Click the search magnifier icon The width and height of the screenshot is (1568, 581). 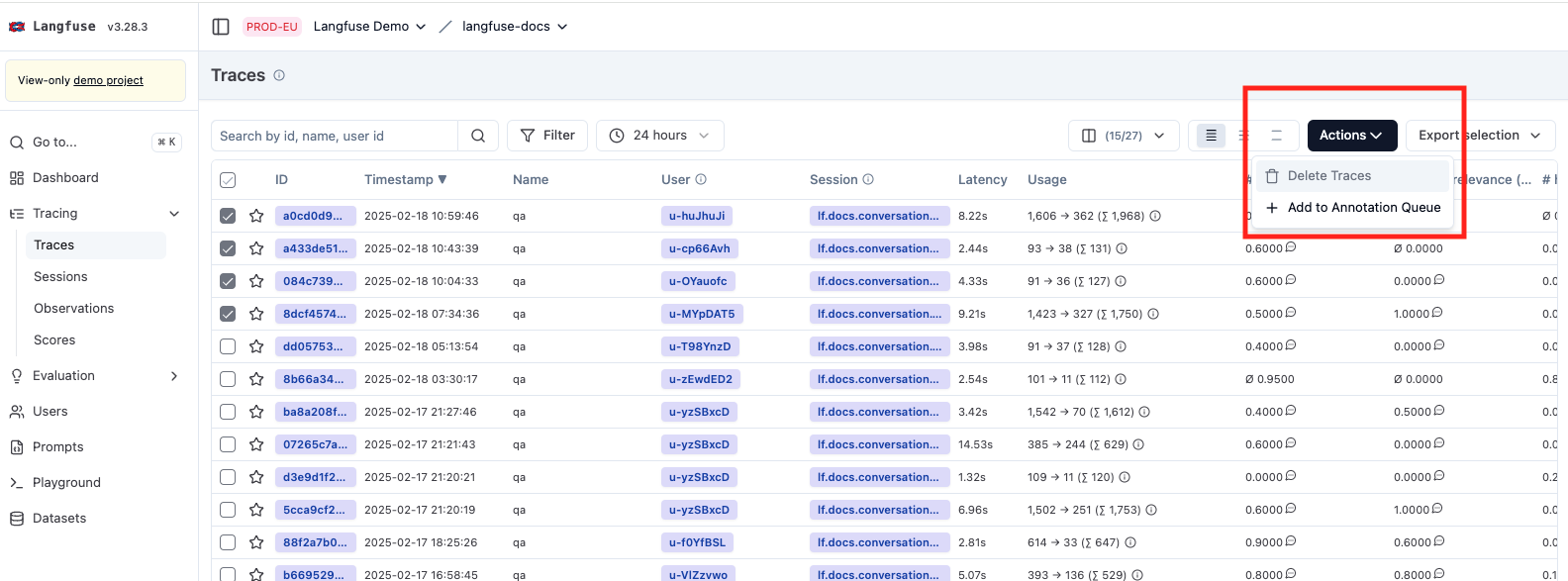coord(478,136)
